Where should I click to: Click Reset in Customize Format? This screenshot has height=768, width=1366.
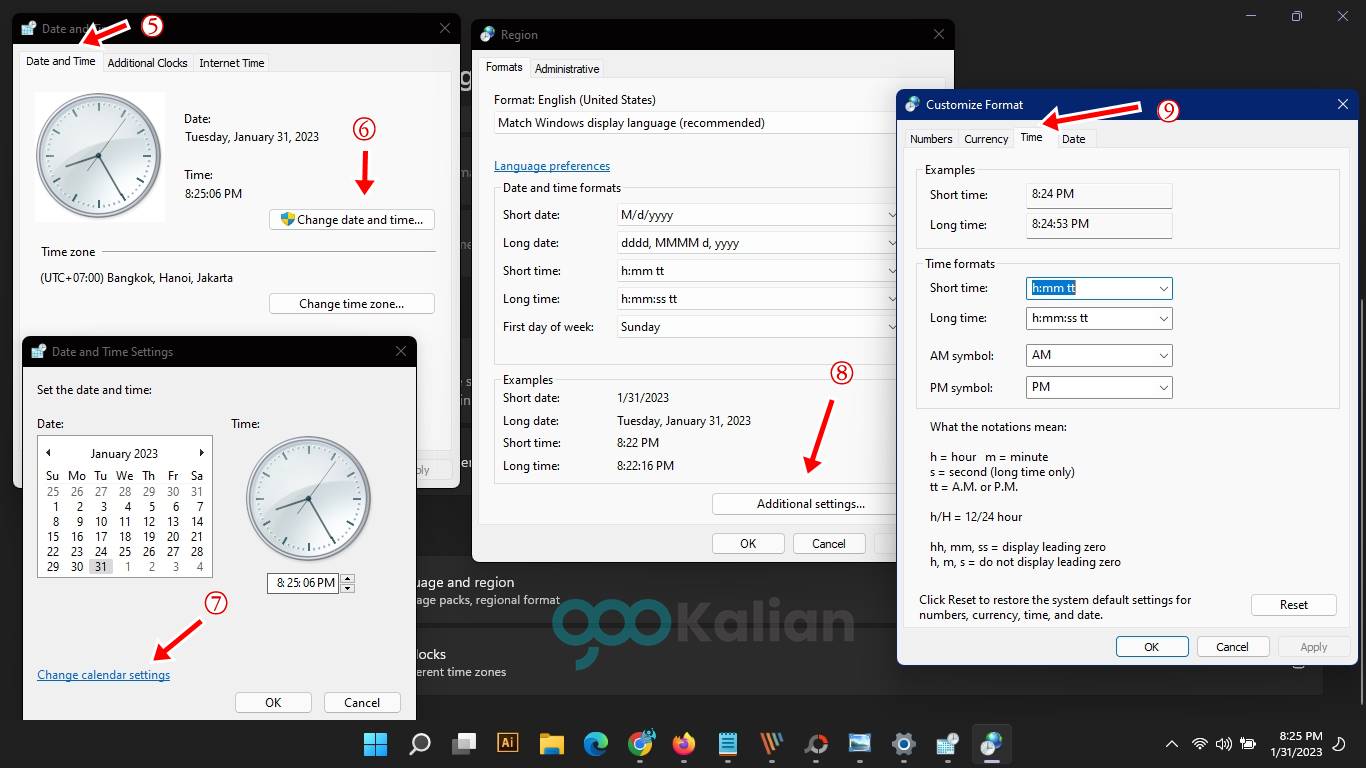click(x=1294, y=605)
